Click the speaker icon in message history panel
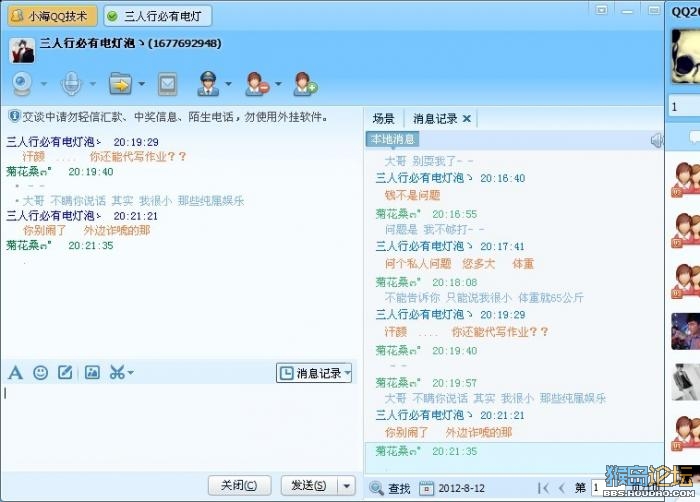The height and width of the screenshot is (502, 700). point(657,140)
